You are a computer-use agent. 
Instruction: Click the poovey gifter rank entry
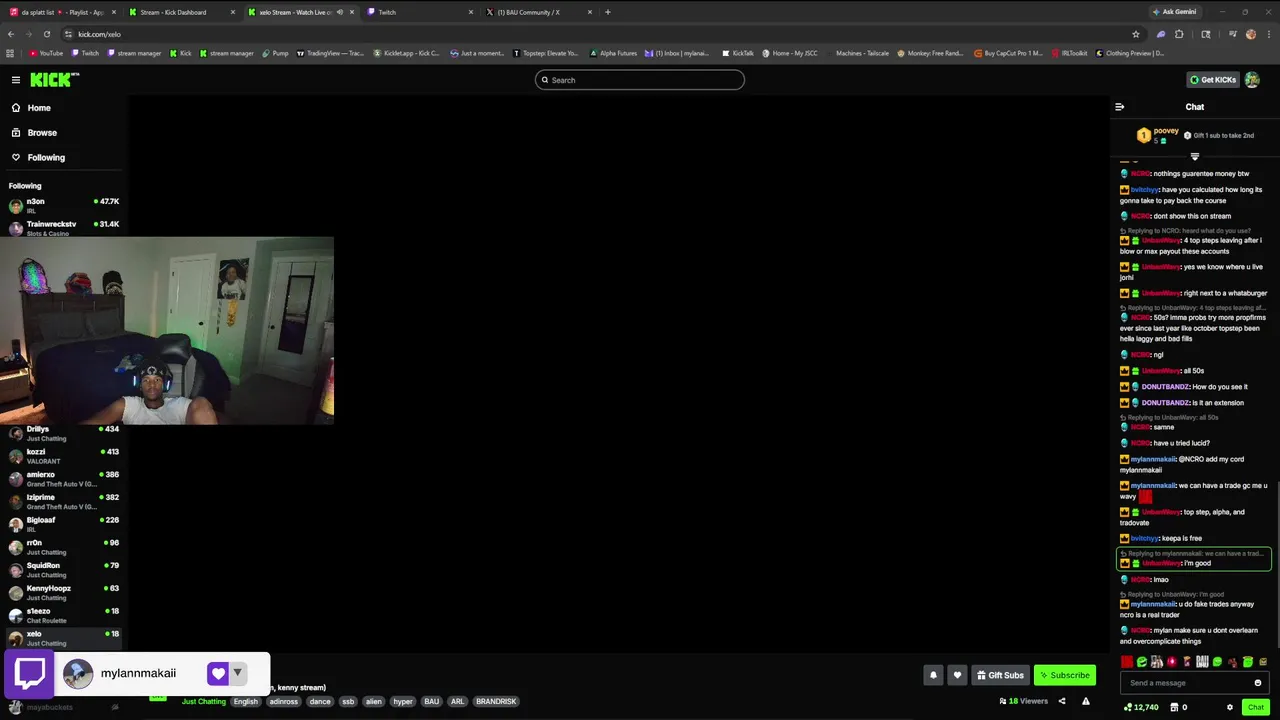[x=1160, y=135]
